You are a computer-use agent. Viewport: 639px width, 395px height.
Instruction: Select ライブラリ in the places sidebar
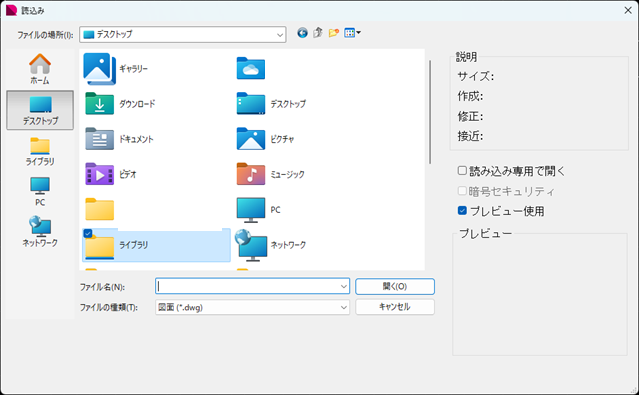tap(40, 151)
